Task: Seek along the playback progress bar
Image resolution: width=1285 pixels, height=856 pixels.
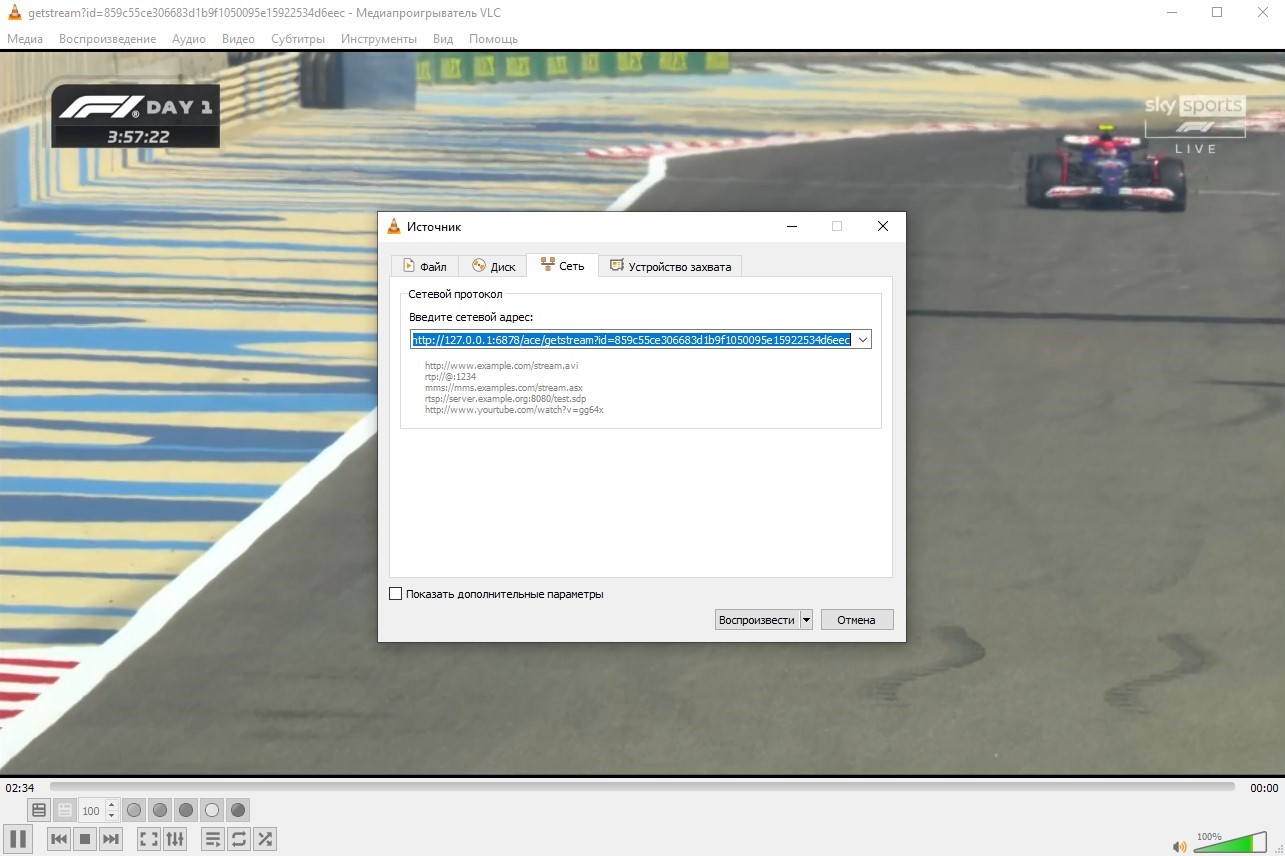Action: 642,787
